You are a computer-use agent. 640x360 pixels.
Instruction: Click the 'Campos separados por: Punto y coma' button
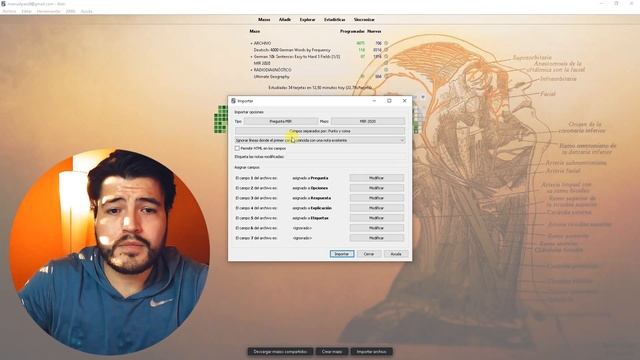(320, 131)
